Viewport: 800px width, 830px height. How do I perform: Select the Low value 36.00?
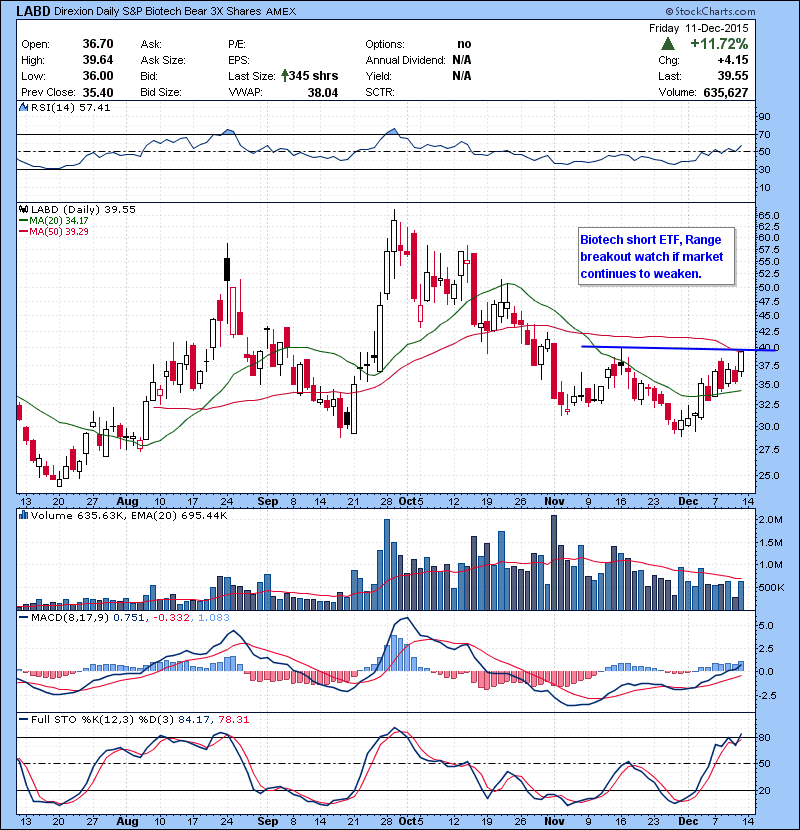pos(98,76)
